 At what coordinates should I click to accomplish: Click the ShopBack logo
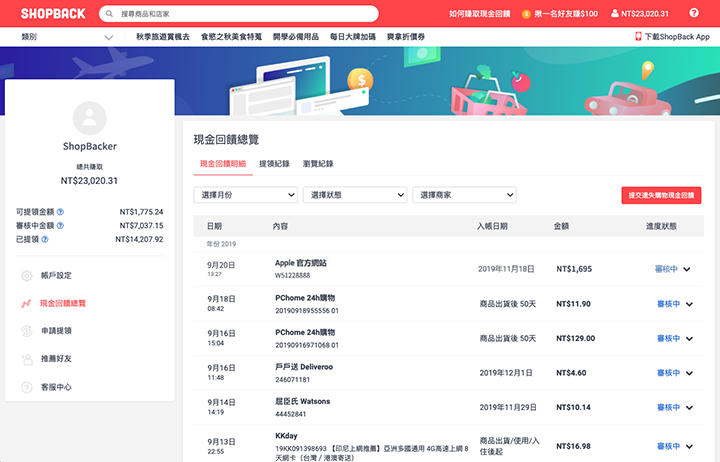(53, 14)
